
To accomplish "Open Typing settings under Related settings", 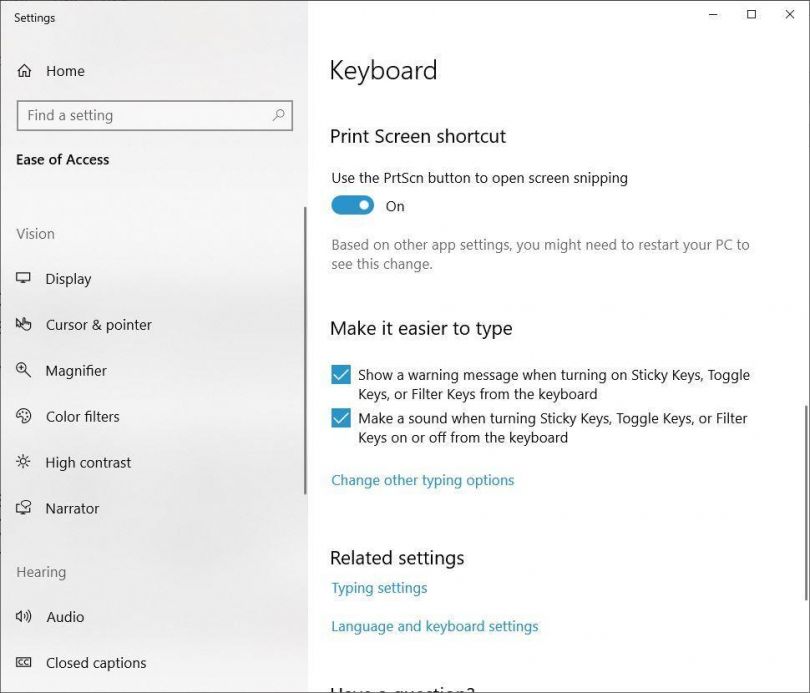I will 379,589.
